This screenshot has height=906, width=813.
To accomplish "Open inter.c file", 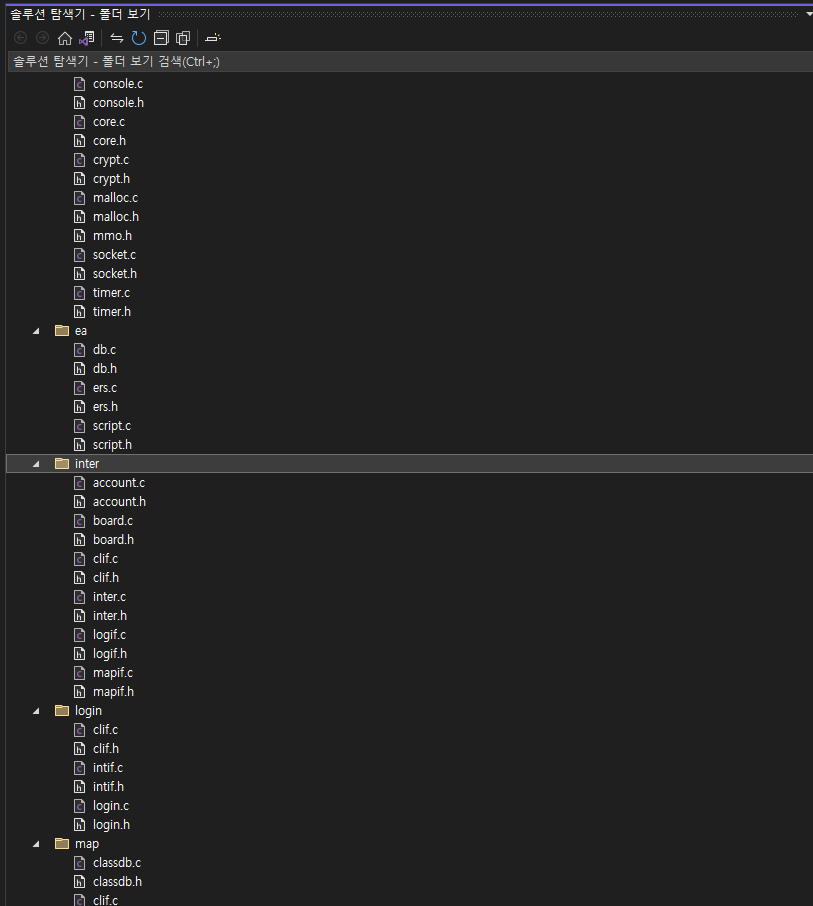I will click(109, 597).
